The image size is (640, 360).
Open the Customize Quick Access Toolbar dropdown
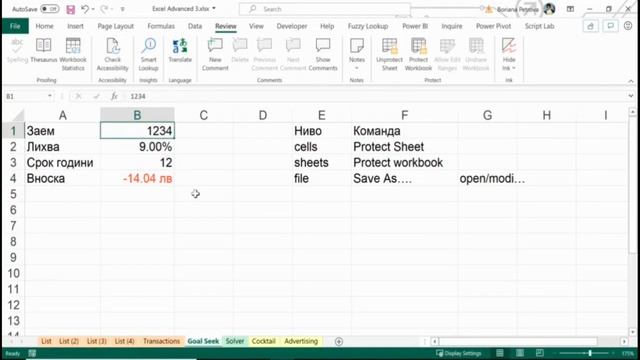pyautogui.click(x=122, y=9)
